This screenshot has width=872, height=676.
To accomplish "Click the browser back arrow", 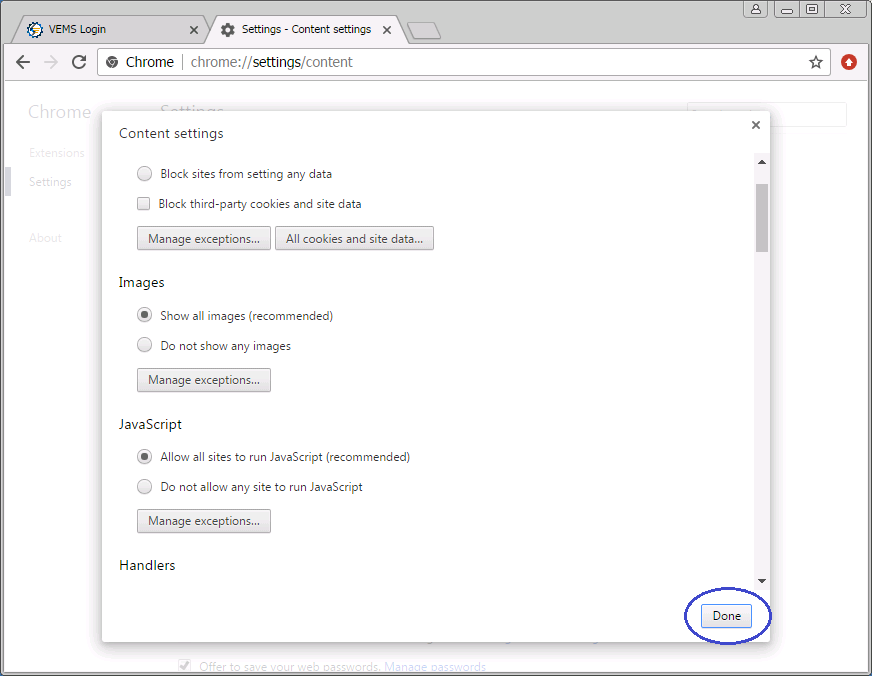I will click(23, 62).
